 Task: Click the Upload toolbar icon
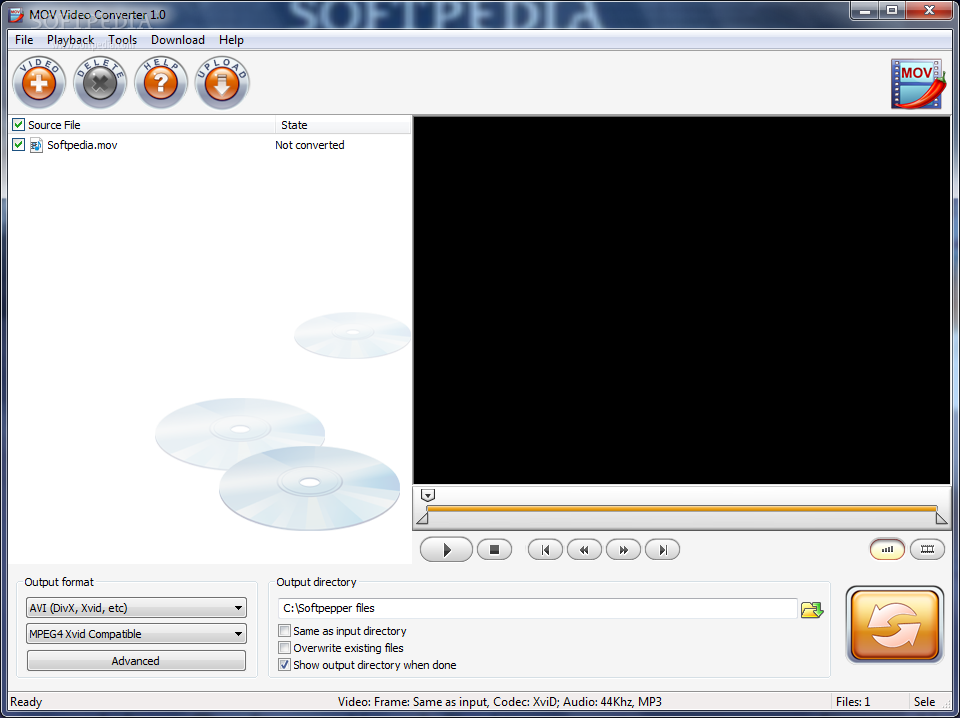coord(222,83)
